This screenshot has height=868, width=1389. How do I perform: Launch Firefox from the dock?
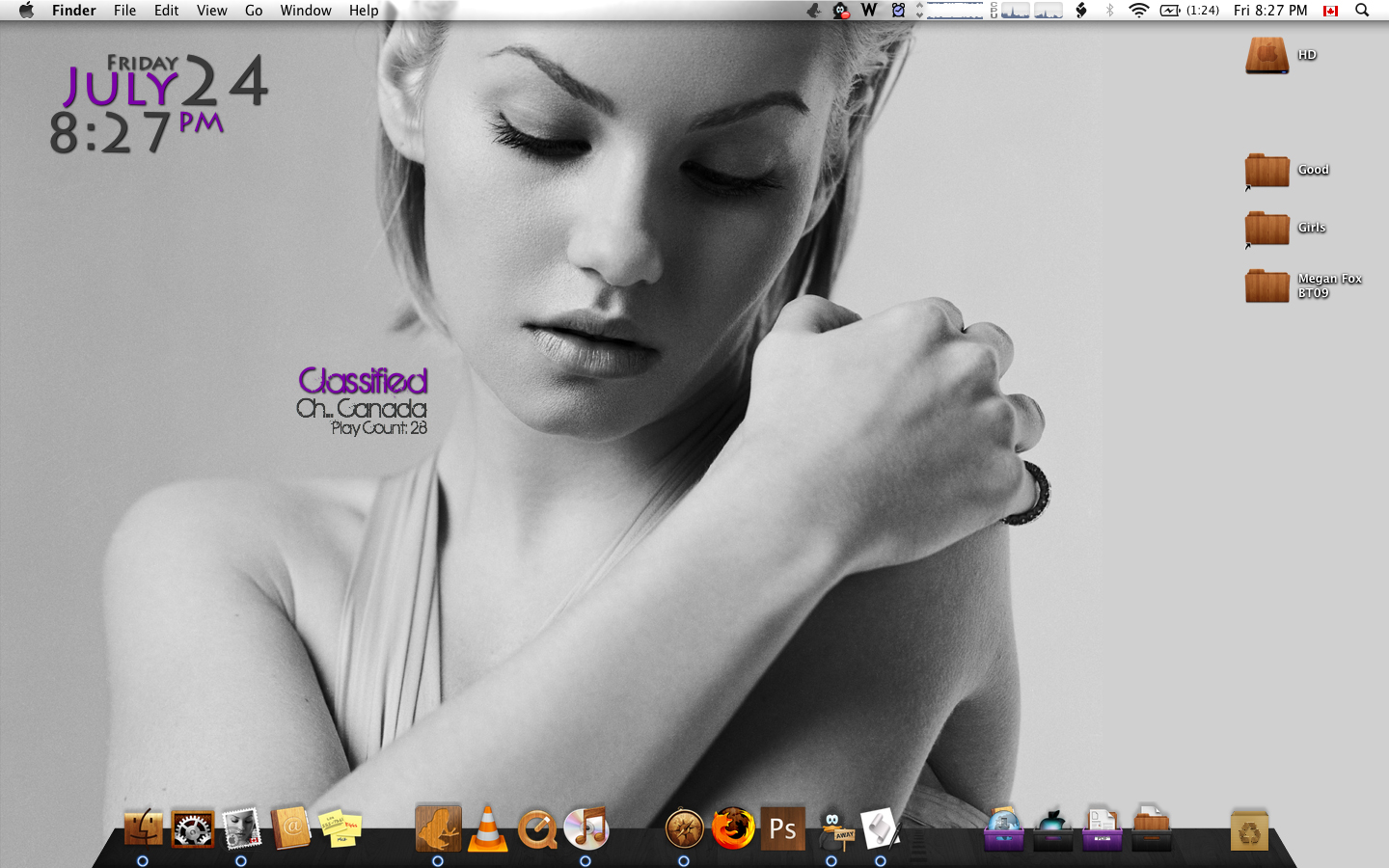coord(733,828)
